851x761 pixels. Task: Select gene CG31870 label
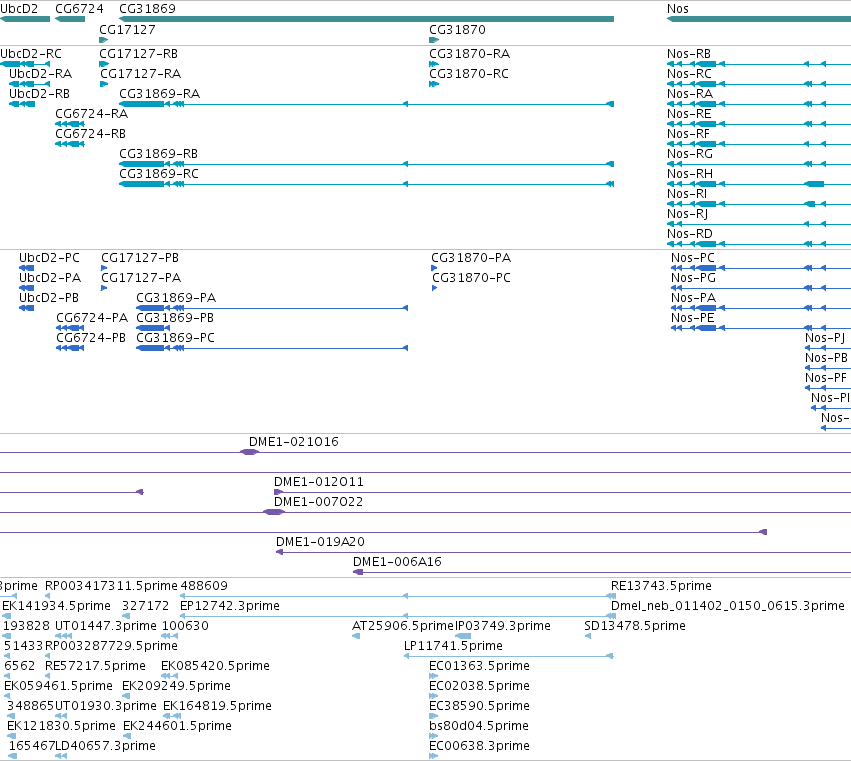pos(457,29)
